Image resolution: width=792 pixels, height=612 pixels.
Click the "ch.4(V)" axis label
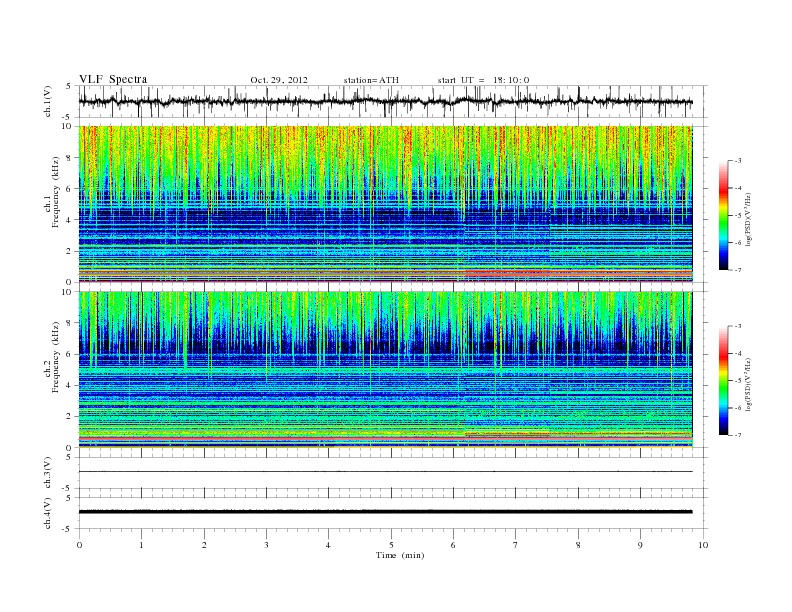48,513
